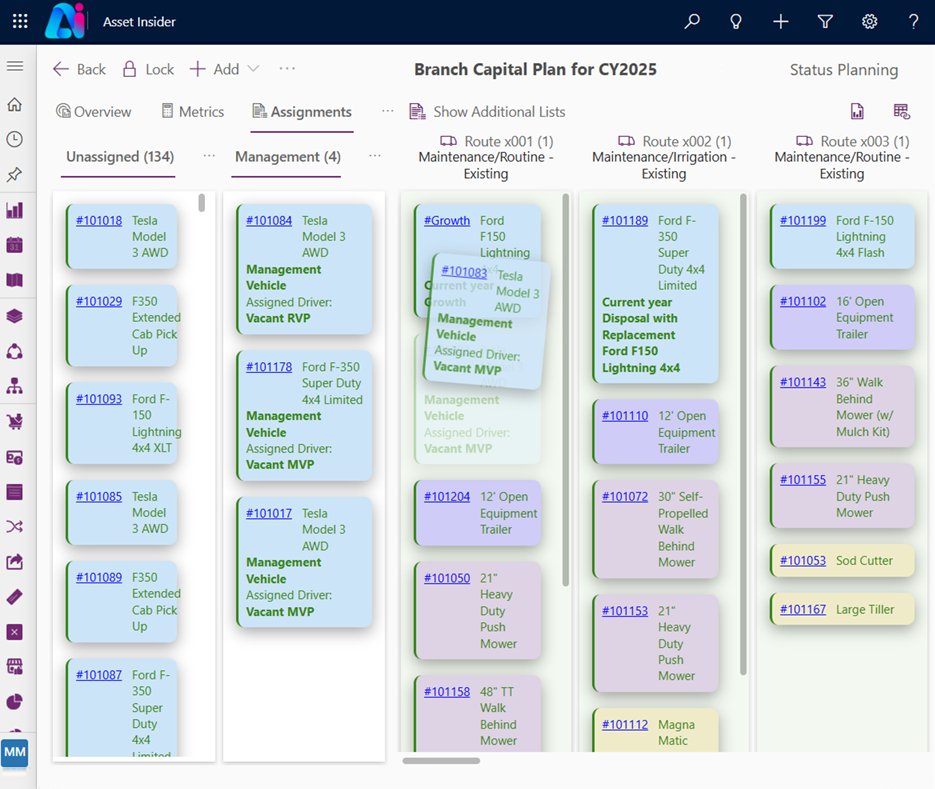Open the org hierarchy sidebar icon

pyautogui.click(x=15, y=386)
